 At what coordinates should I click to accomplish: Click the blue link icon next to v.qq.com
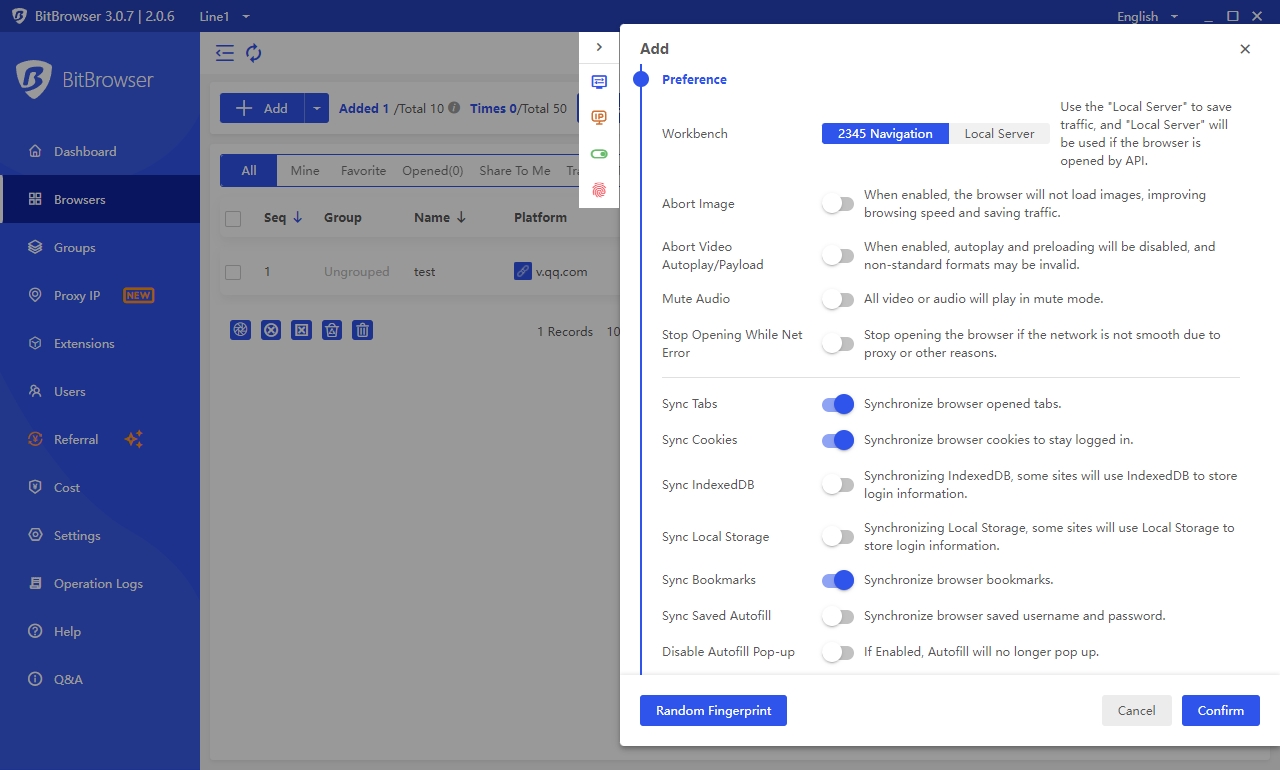click(523, 271)
